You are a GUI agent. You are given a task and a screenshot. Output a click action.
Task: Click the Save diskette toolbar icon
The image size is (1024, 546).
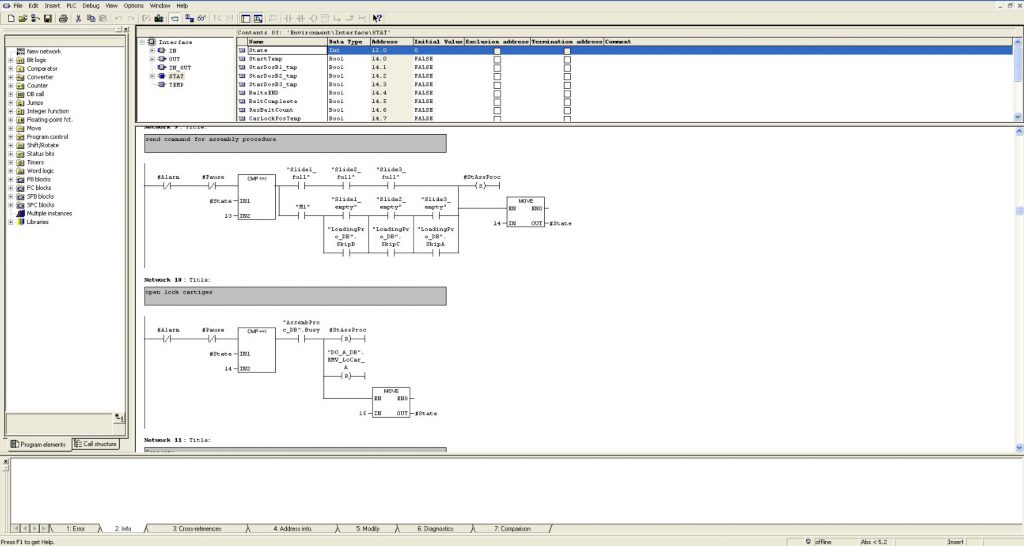coord(46,18)
